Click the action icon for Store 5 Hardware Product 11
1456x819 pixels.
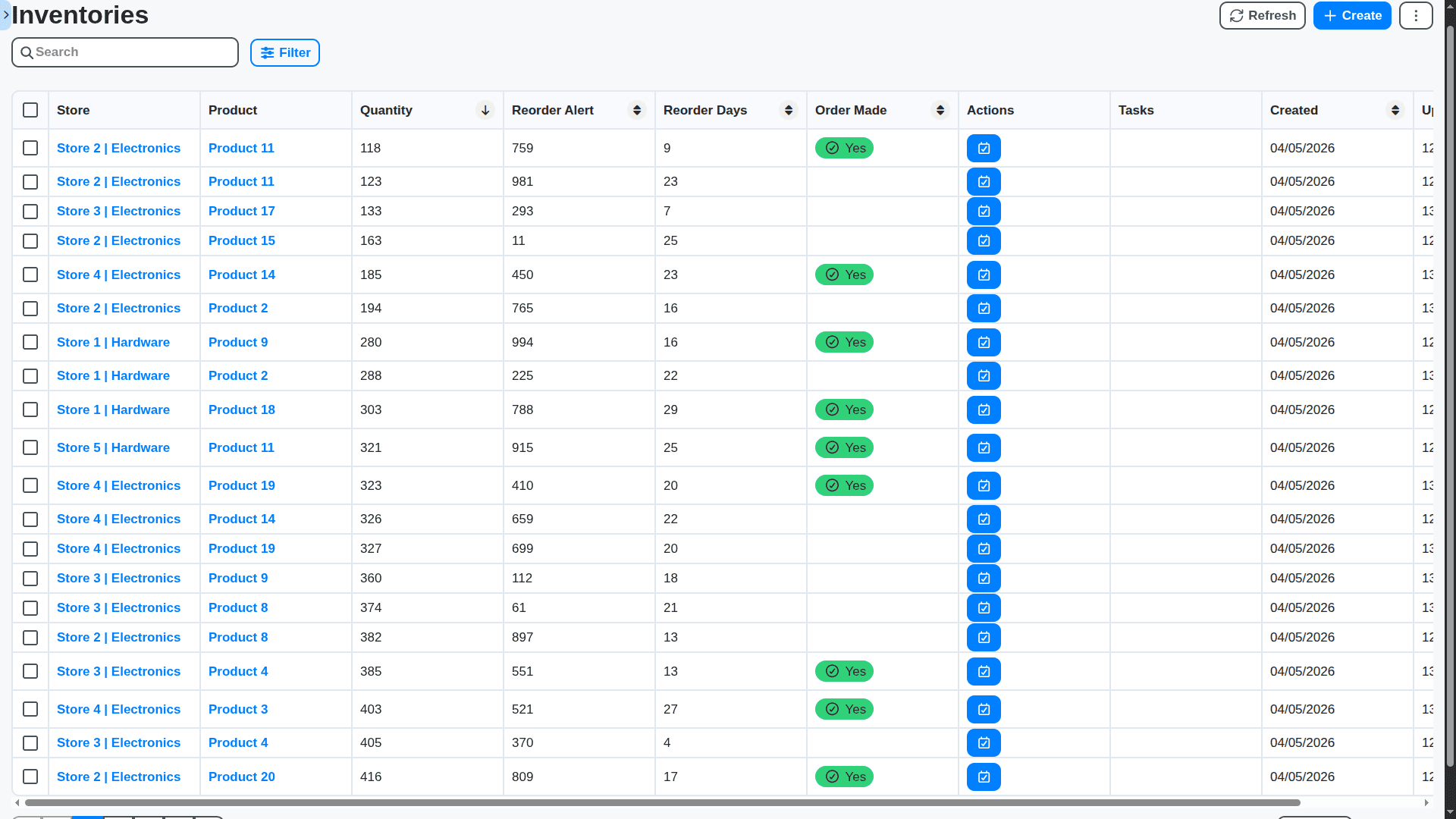[983, 447]
